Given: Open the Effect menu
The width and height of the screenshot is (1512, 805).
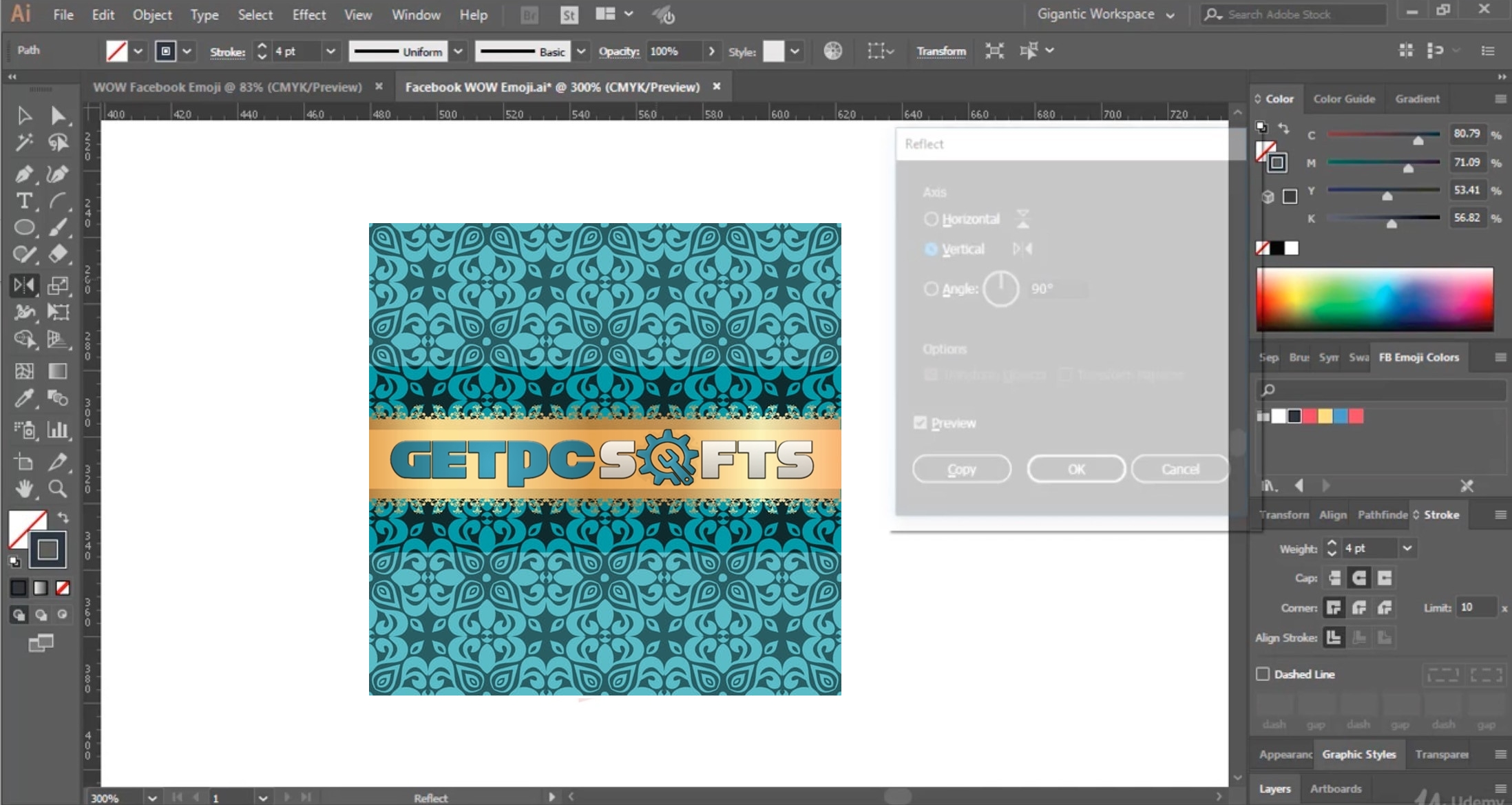Looking at the screenshot, I should [x=309, y=14].
